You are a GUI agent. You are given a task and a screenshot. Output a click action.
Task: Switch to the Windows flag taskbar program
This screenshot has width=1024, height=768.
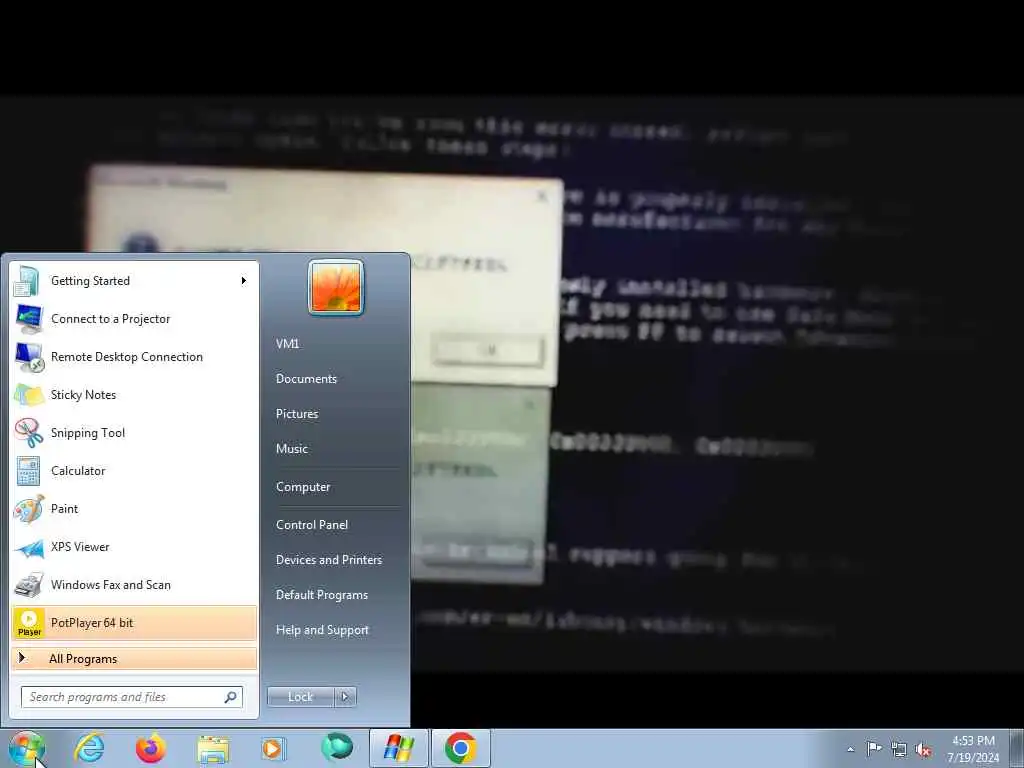point(398,748)
